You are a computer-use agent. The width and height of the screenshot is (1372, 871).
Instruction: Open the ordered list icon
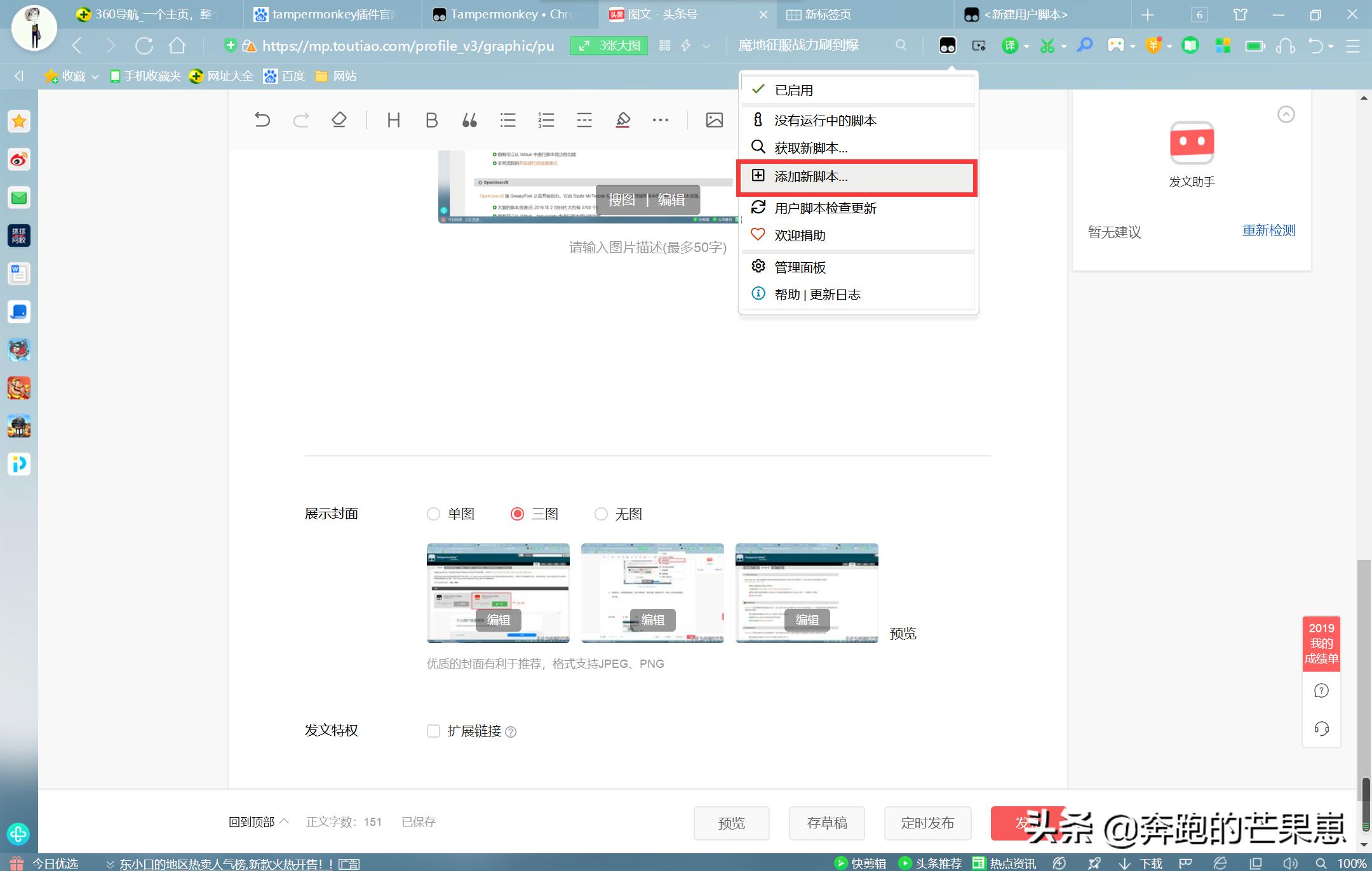545,119
